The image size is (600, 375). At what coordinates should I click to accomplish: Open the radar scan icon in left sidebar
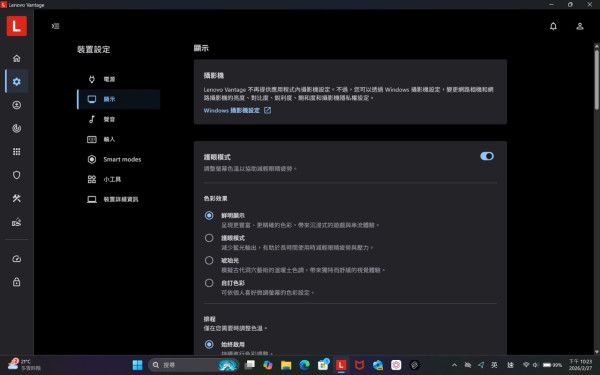[16, 128]
